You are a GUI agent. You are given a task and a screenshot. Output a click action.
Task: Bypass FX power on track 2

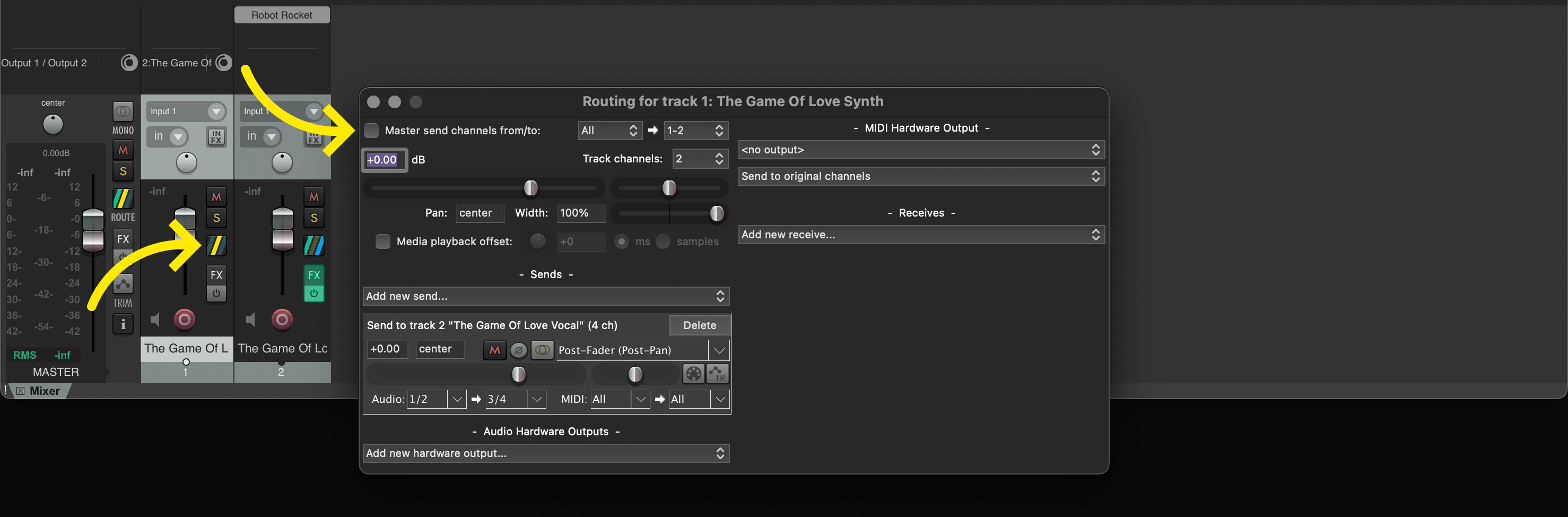pyautogui.click(x=313, y=294)
